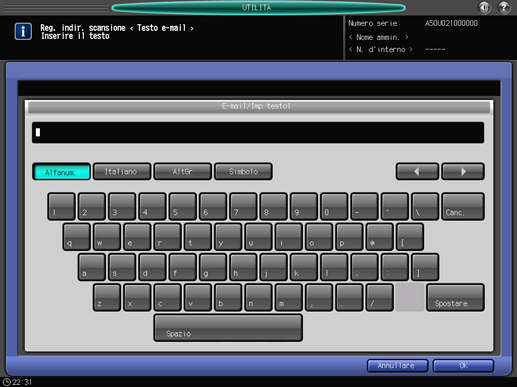The image size is (517, 387).
Task: Tap the w key
Action: pos(107,237)
